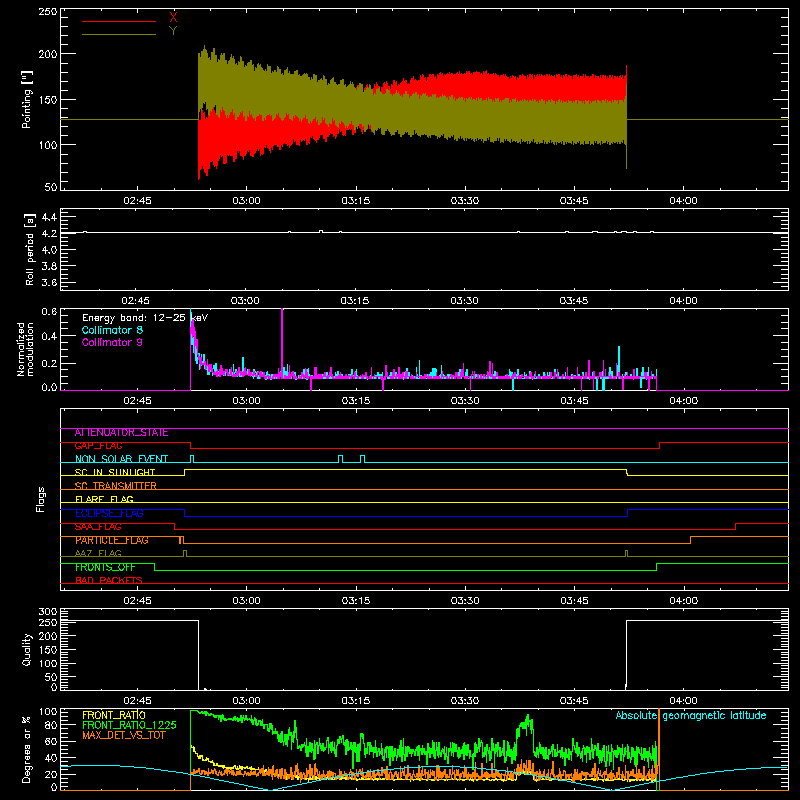Click the NON_SOLAR_EVENT pulse near 03:13
Image resolution: width=800 pixels, height=800 pixels.
point(341,459)
